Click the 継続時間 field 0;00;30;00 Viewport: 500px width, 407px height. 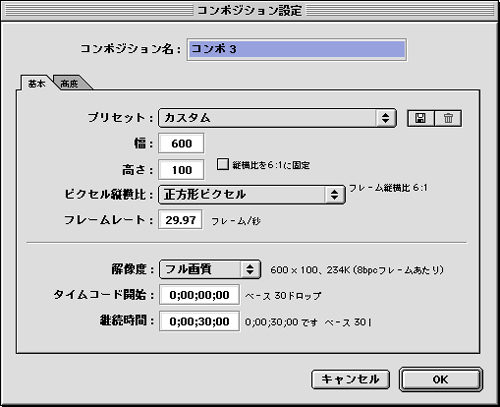[199, 321]
